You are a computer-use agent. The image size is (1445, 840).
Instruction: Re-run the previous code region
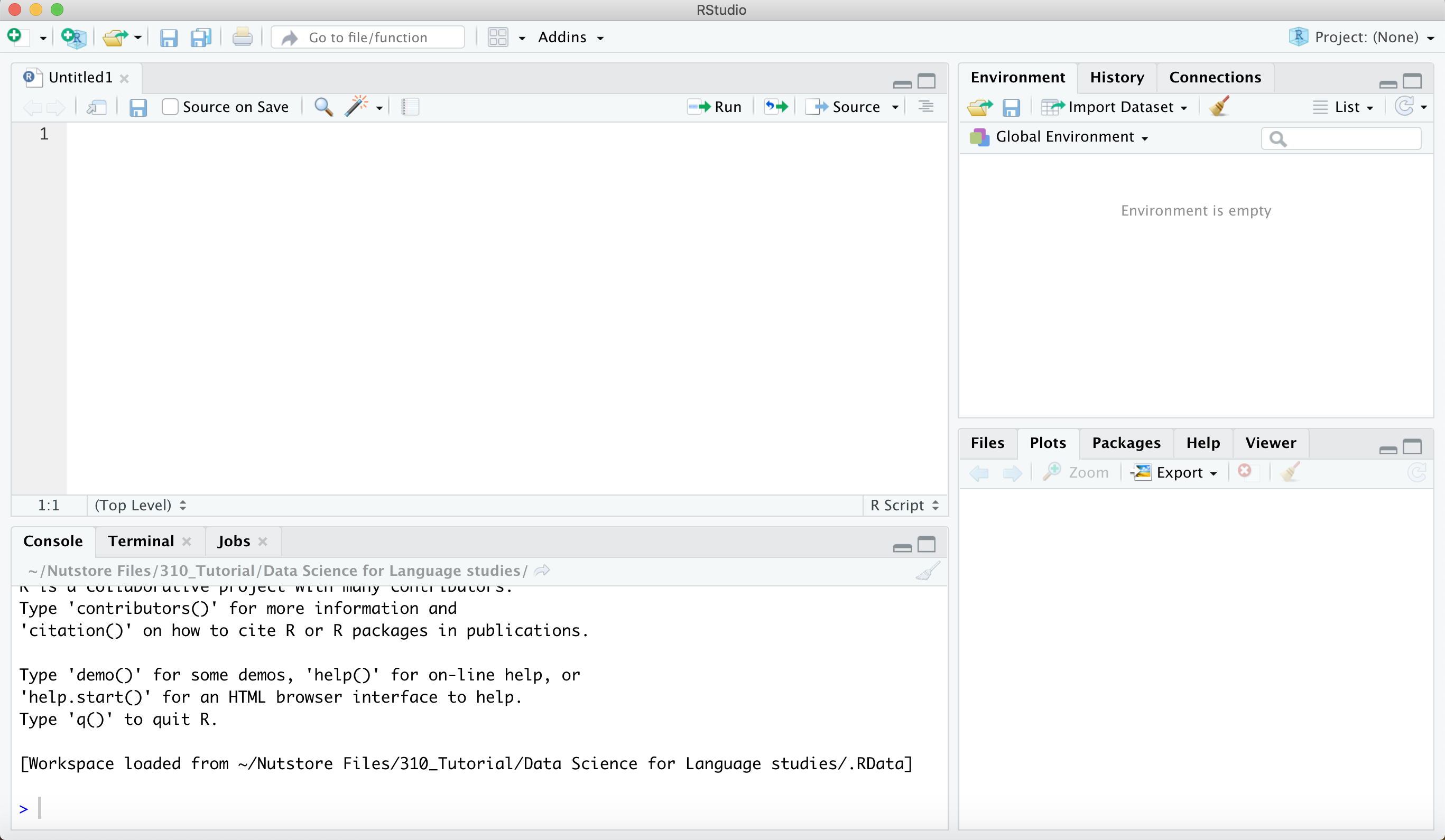pos(776,107)
